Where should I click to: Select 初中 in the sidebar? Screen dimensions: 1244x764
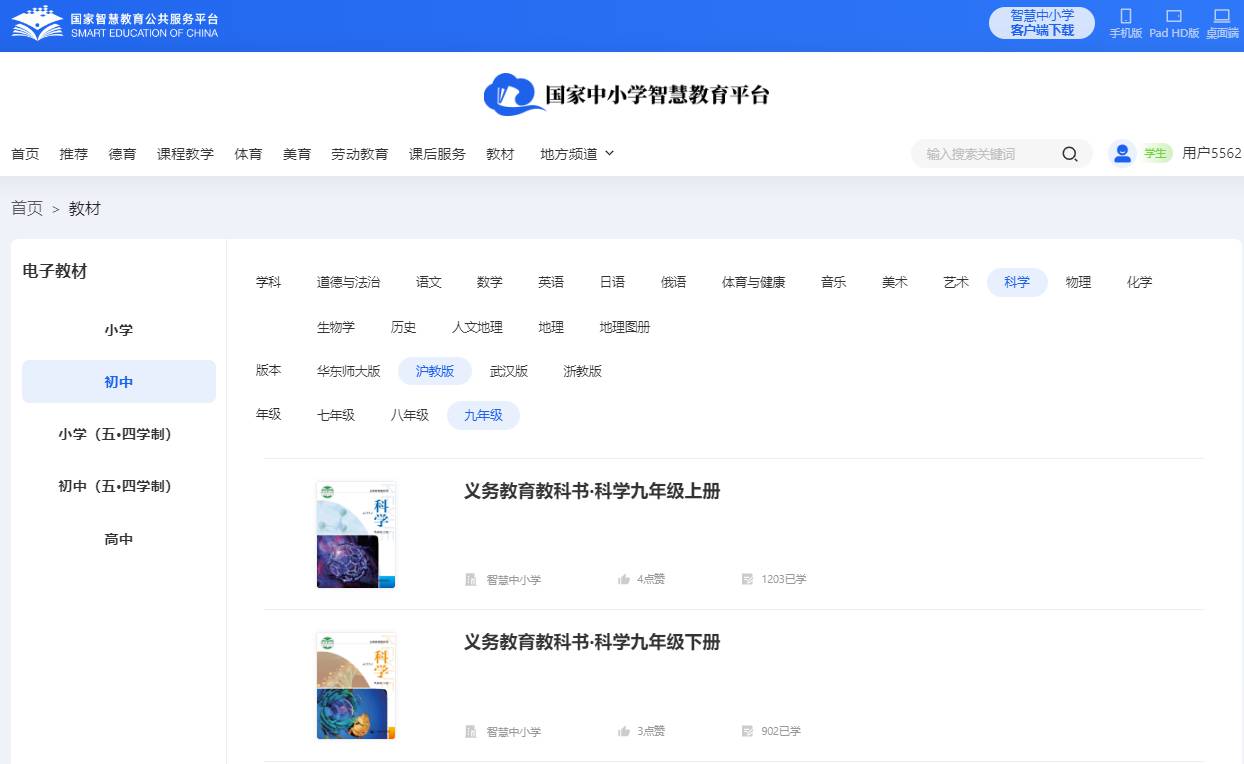tap(119, 382)
